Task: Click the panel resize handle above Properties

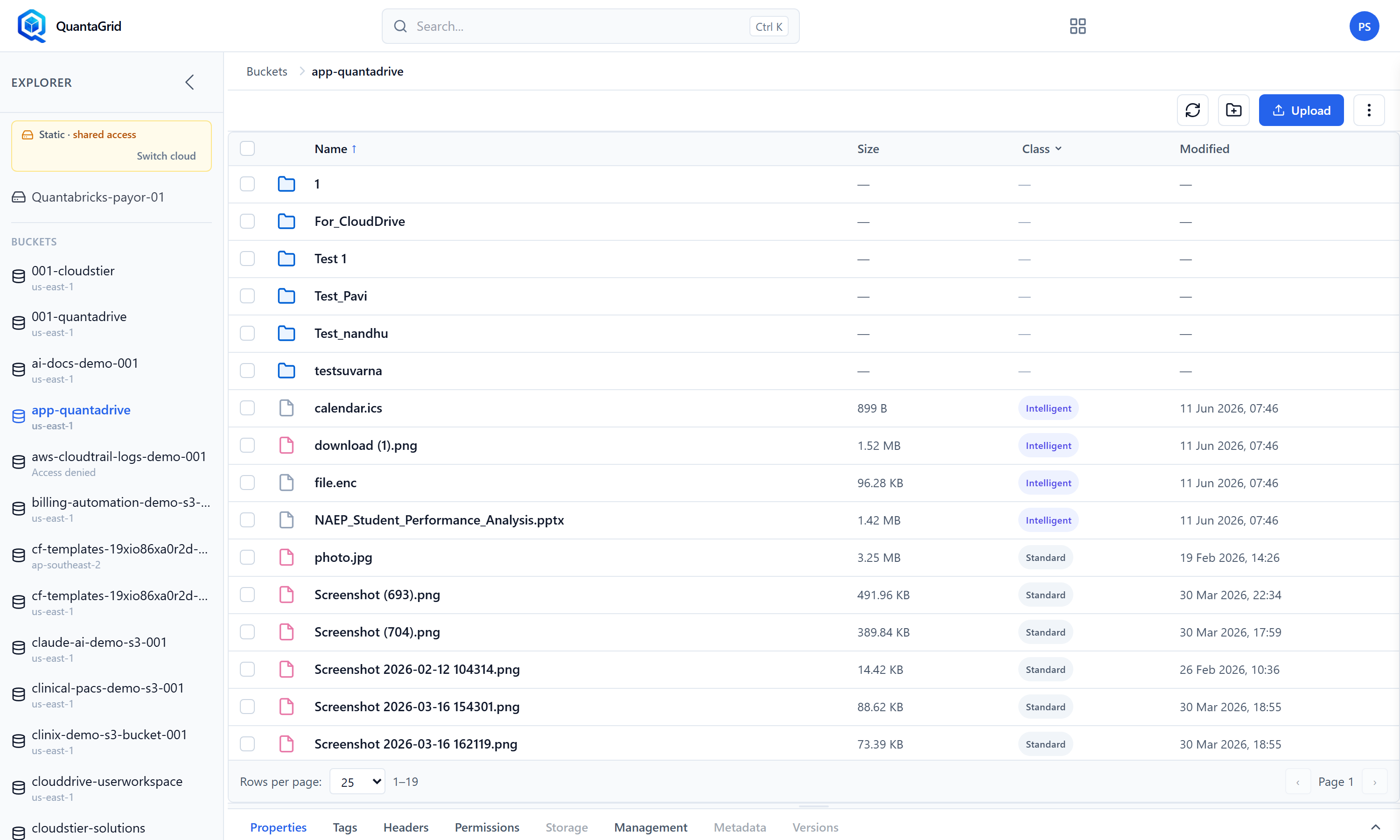Action: pos(814,806)
